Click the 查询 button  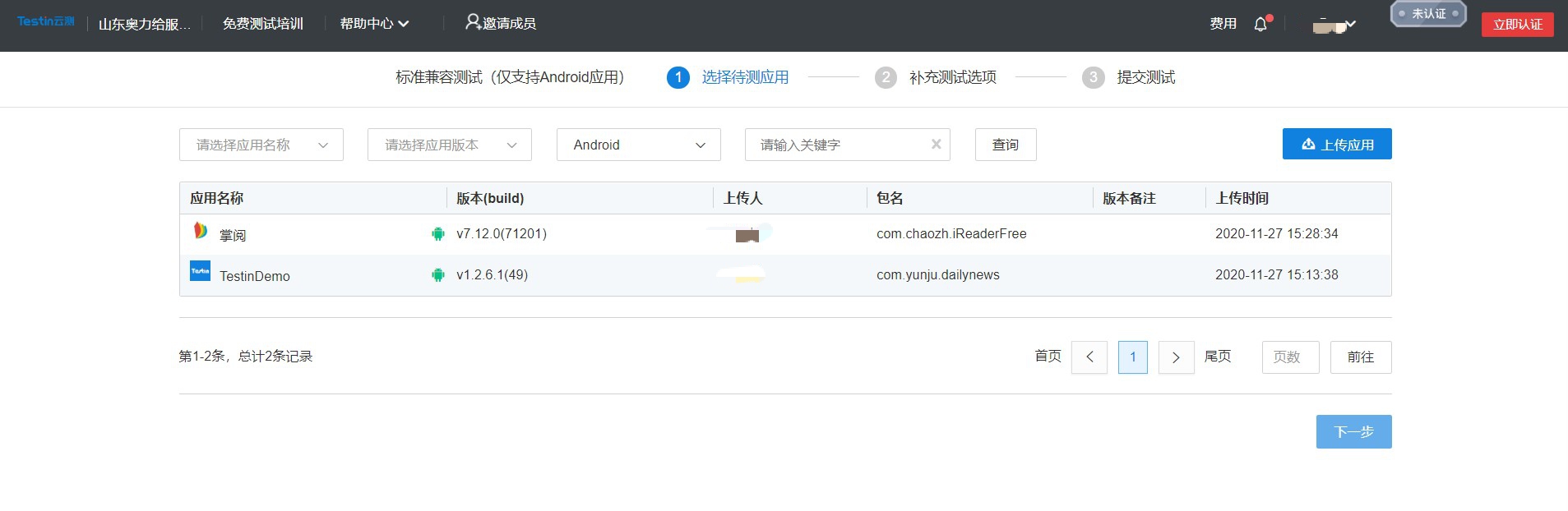(1006, 145)
